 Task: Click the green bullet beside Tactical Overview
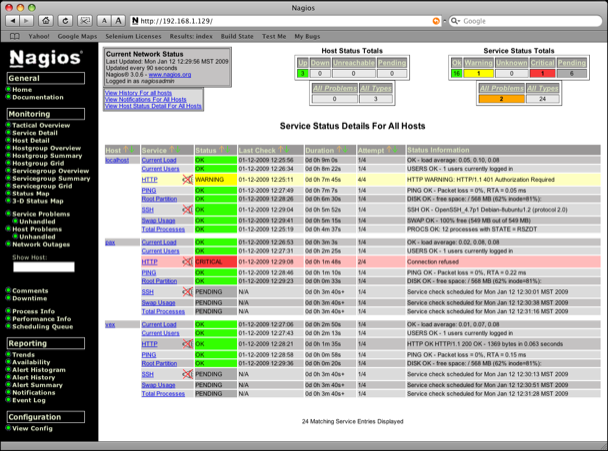pyautogui.click(x=8, y=125)
